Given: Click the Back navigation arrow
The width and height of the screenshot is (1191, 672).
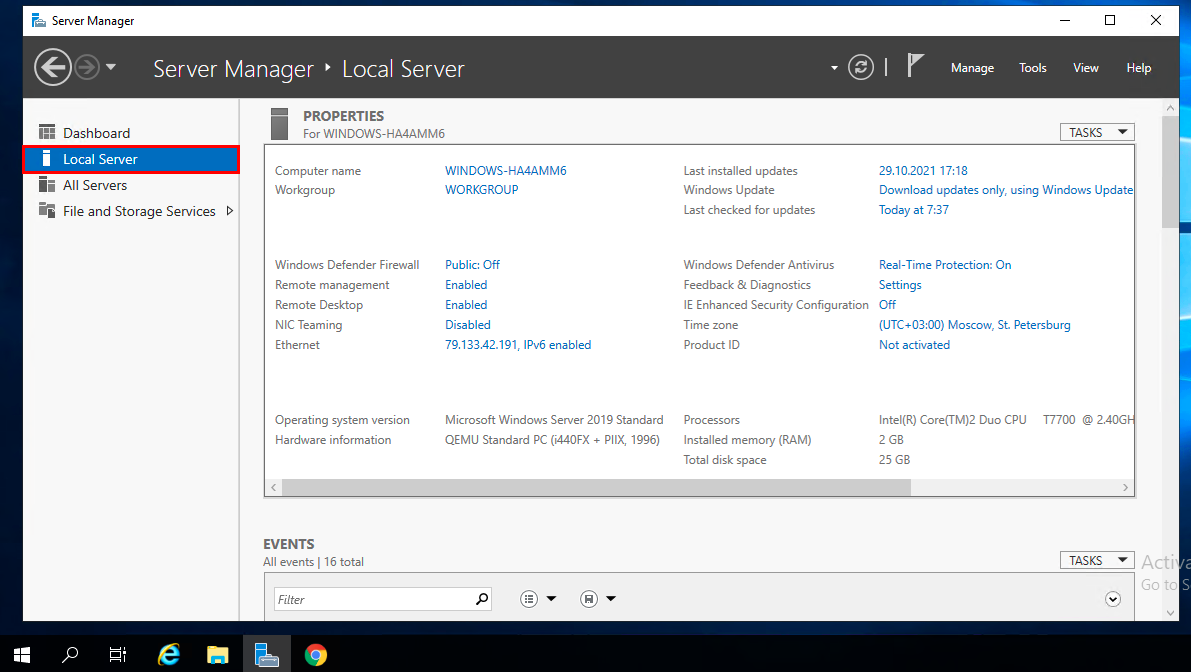Looking at the screenshot, I should (x=52, y=68).
